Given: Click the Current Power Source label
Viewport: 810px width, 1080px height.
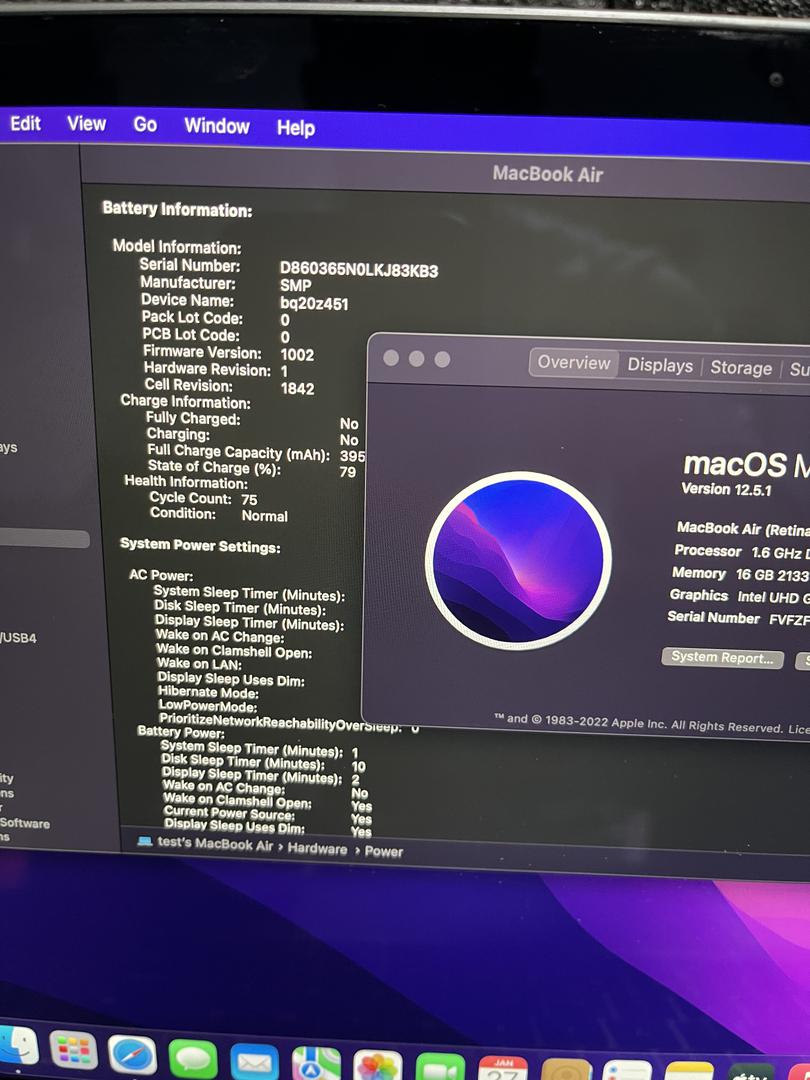Looking at the screenshot, I should (229, 813).
